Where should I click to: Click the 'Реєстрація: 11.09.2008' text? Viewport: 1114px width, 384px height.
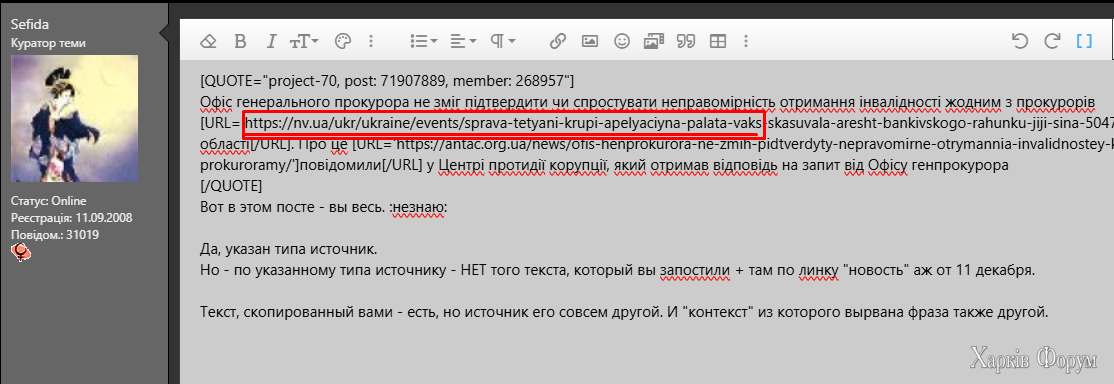pyautogui.click(x=71, y=218)
